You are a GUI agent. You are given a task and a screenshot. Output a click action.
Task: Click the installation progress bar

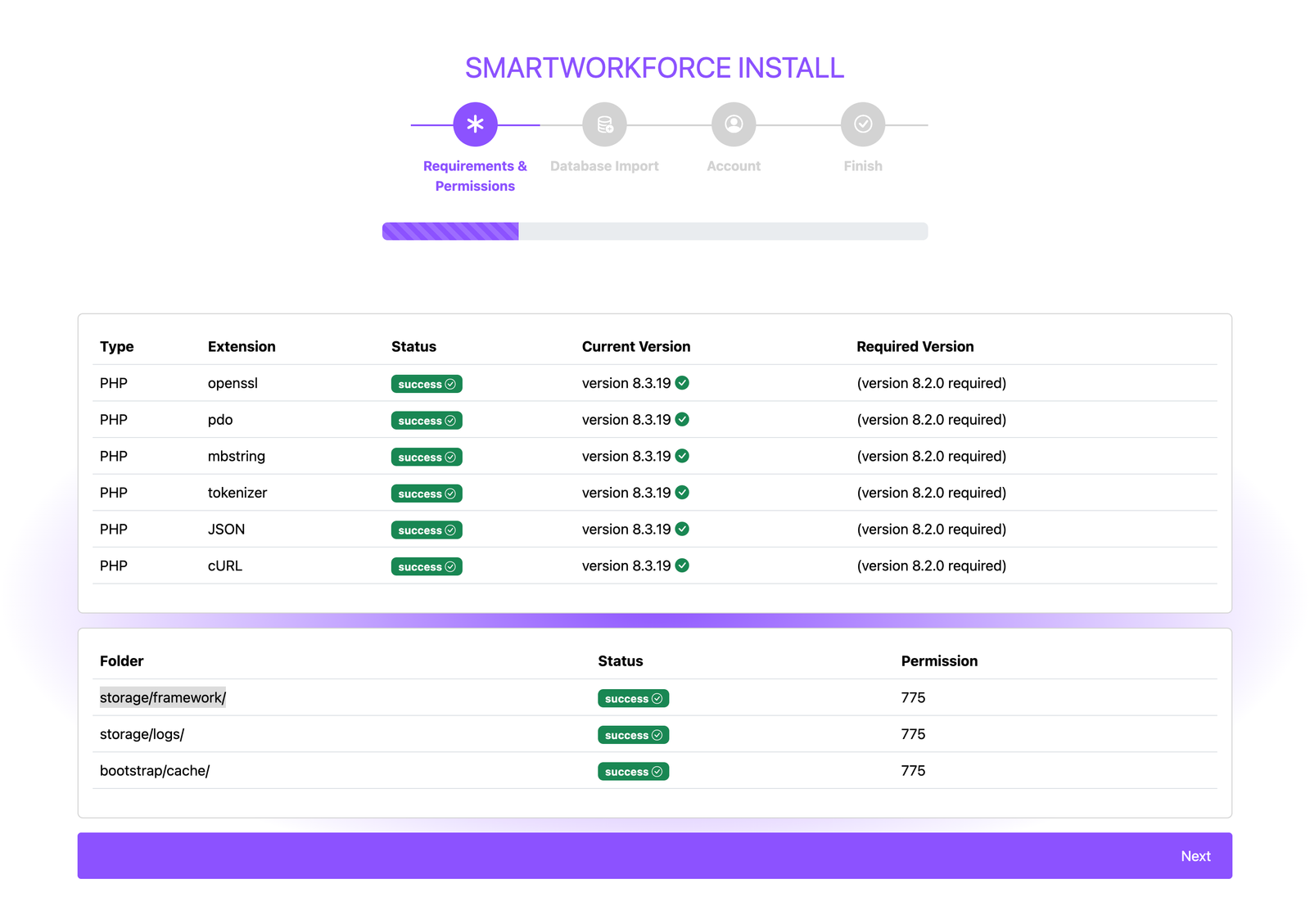[655, 232]
